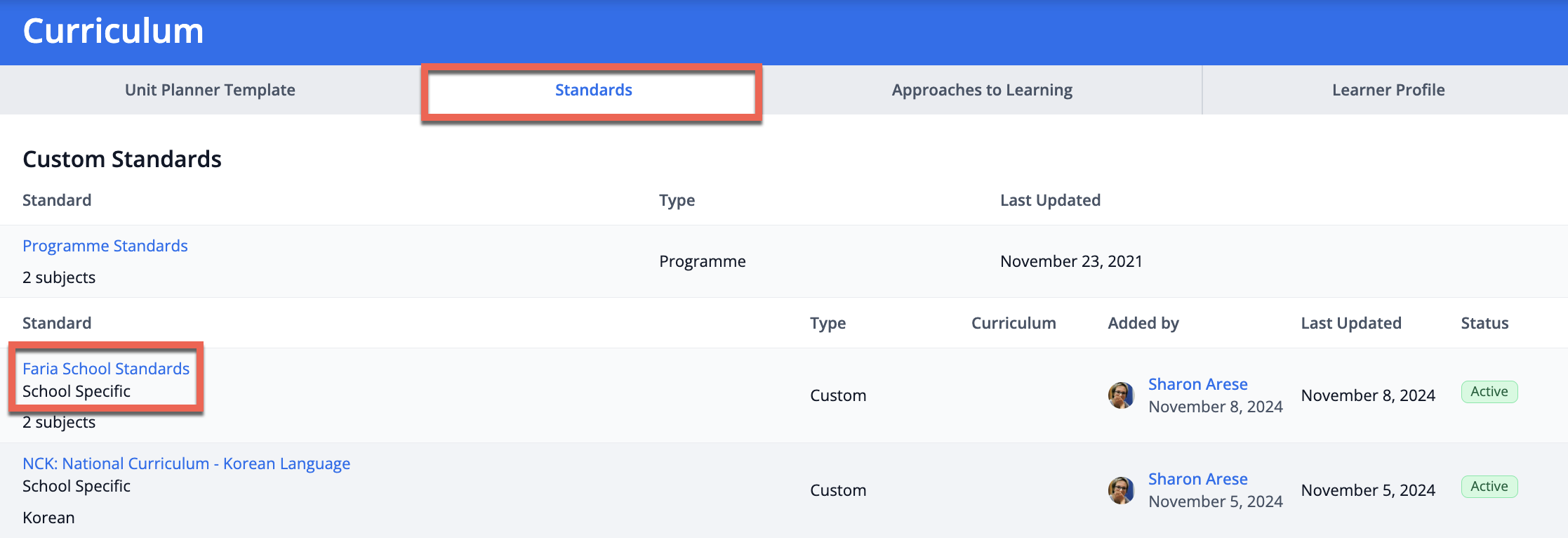Click the November 23, 2021 date cell

pyautogui.click(x=1071, y=261)
